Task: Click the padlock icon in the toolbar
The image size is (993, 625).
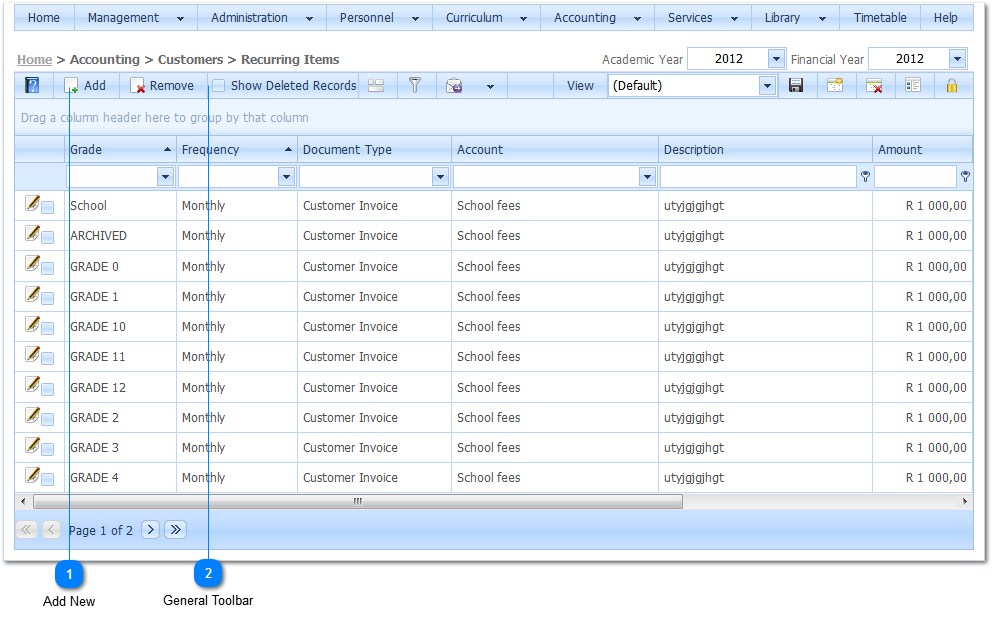Action: 952,85
